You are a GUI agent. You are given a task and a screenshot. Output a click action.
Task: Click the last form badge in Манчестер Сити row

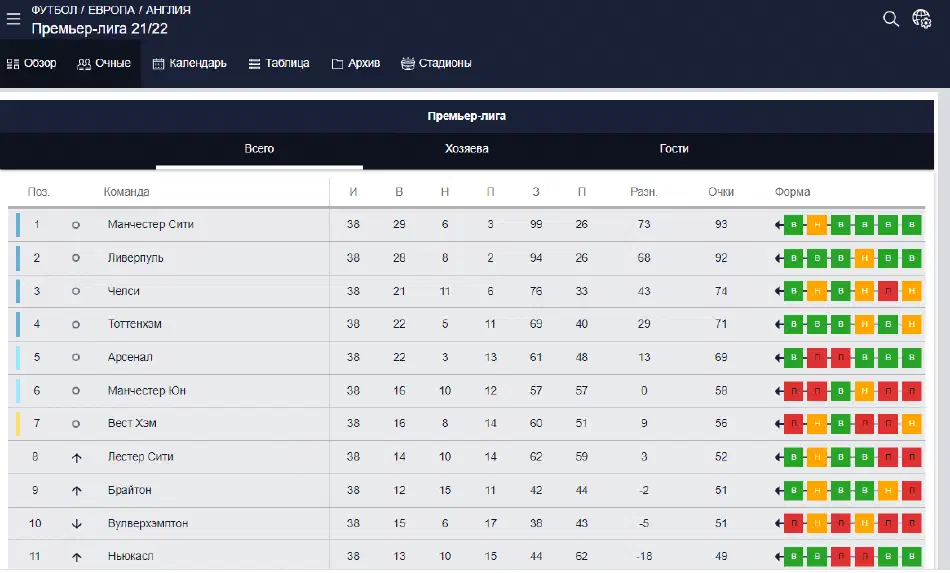tap(911, 225)
